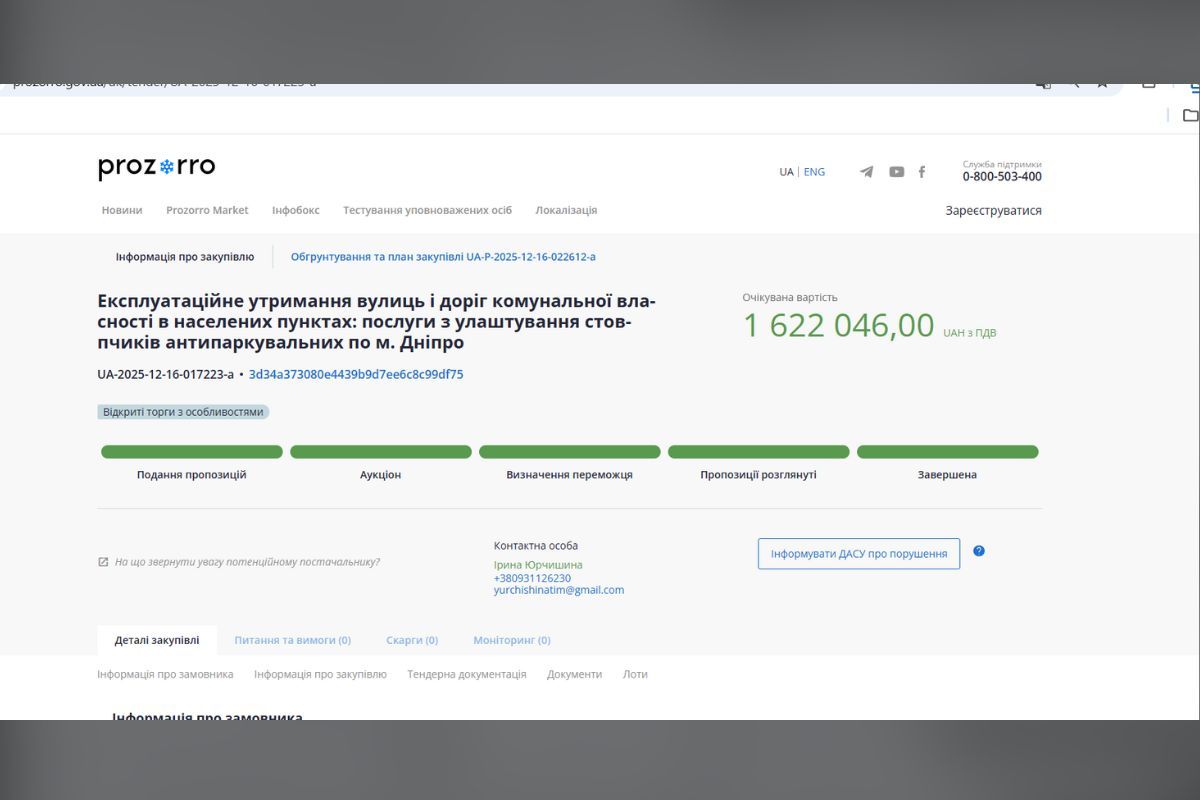Click the blue question mark help icon
The width and height of the screenshot is (1200, 800).
[x=979, y=551]
